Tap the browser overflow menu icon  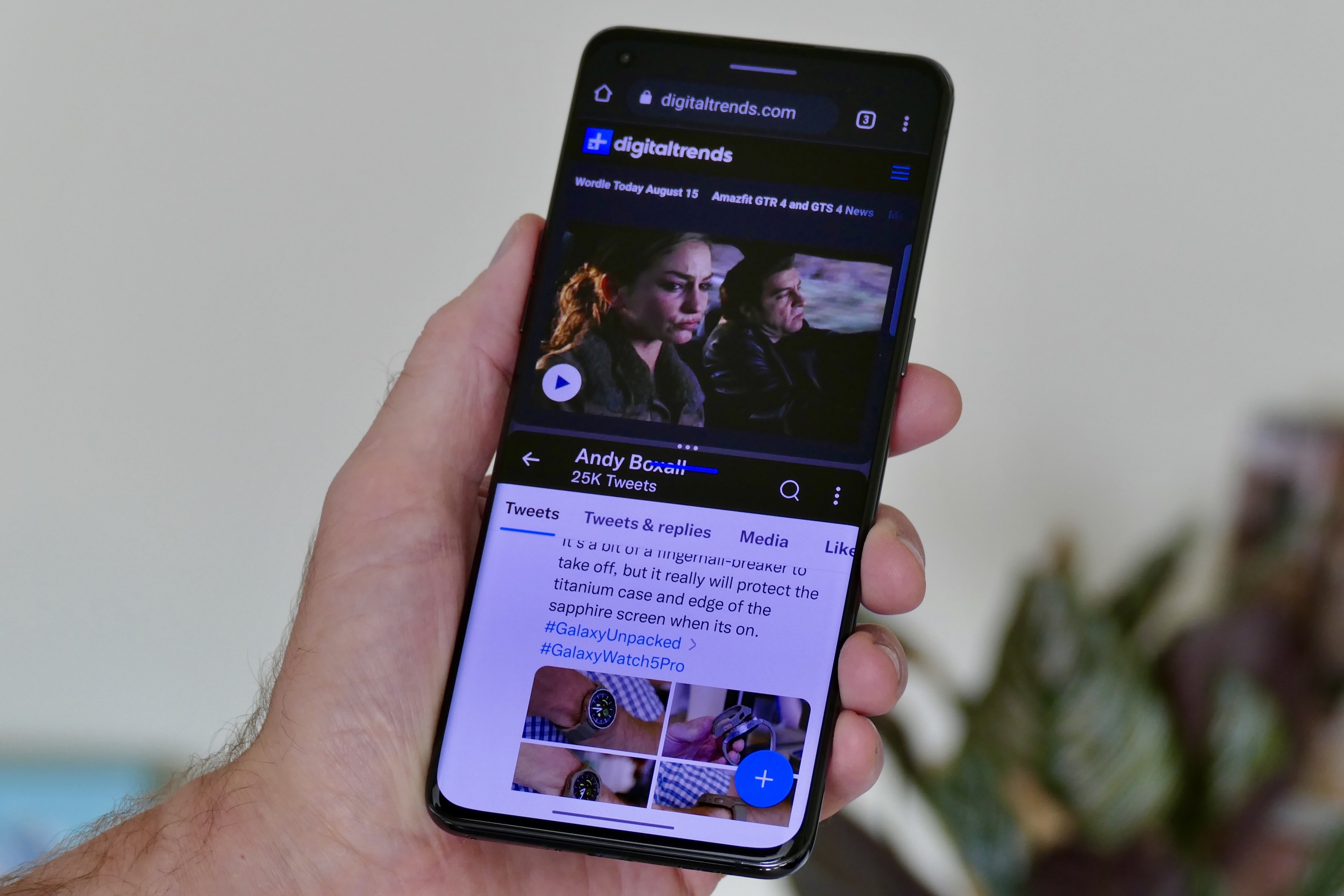click(x=904, y=120)
